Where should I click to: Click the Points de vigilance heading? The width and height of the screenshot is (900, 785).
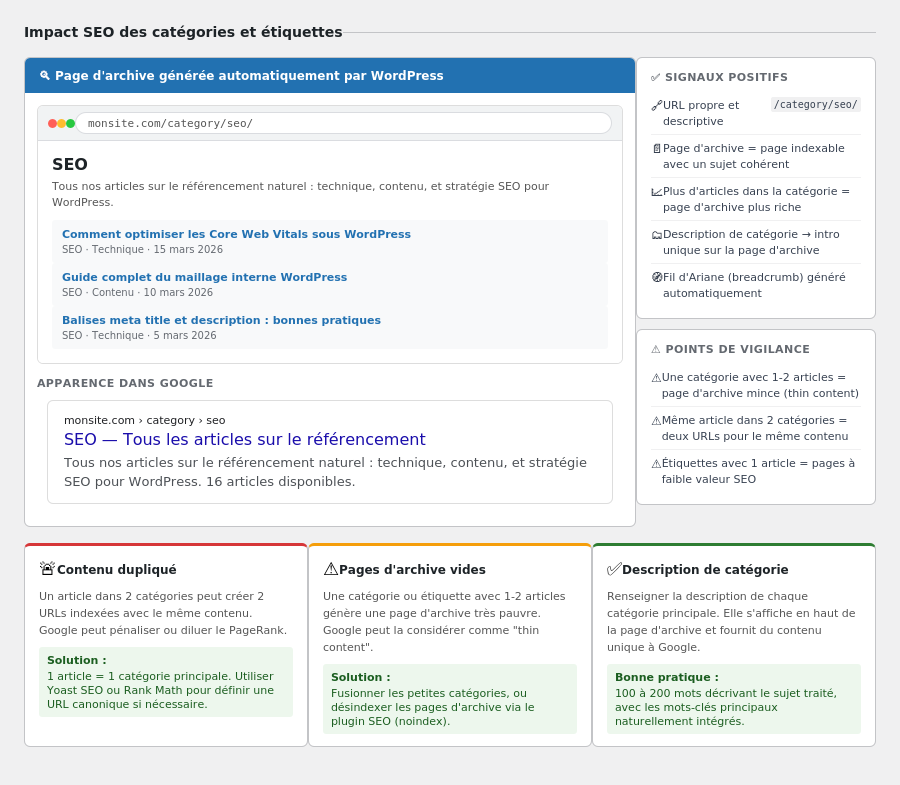[x=738, y=349]
